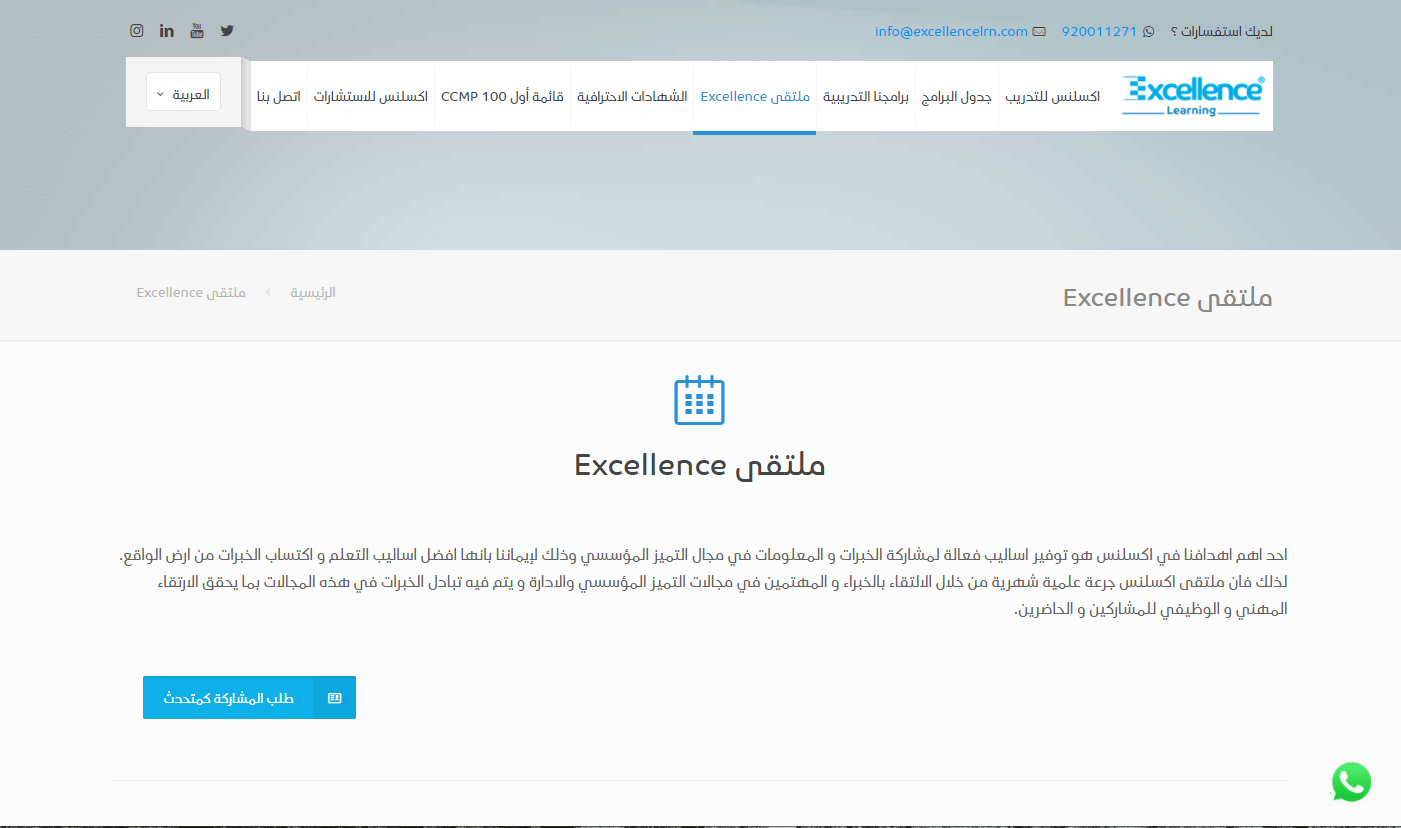Click the form icon on speaker request button
The height and width of the screenshot is (828, 1401).
click(x=334, y=698)
